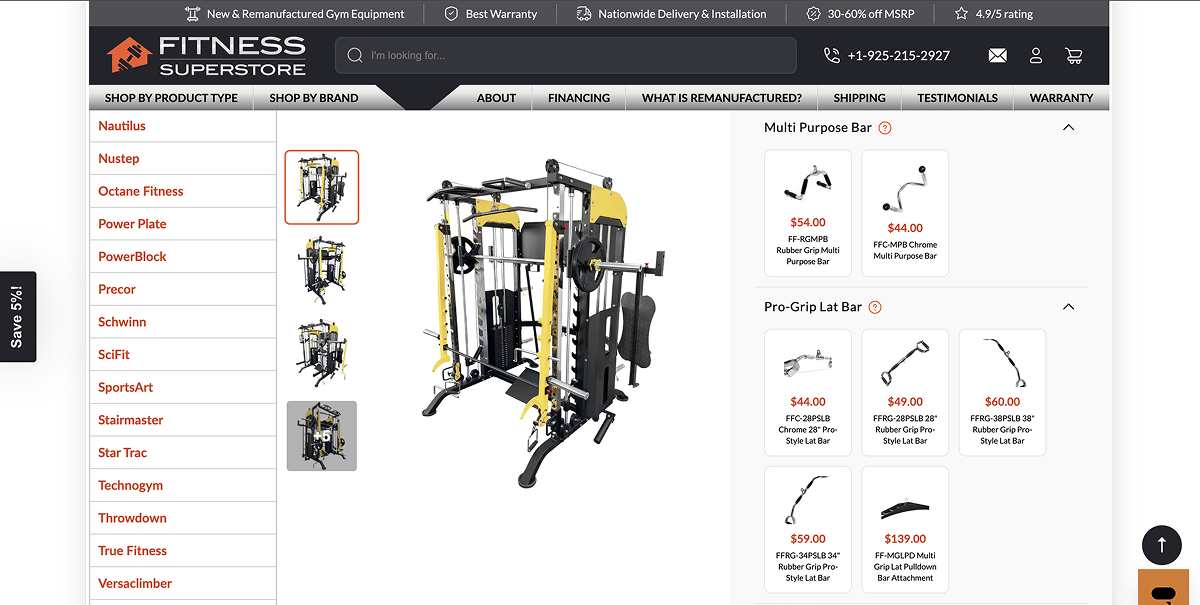The height and width of the screenshot is (605, 1200).
Task: Select the third product thumbnail
Action: (322, 353)
